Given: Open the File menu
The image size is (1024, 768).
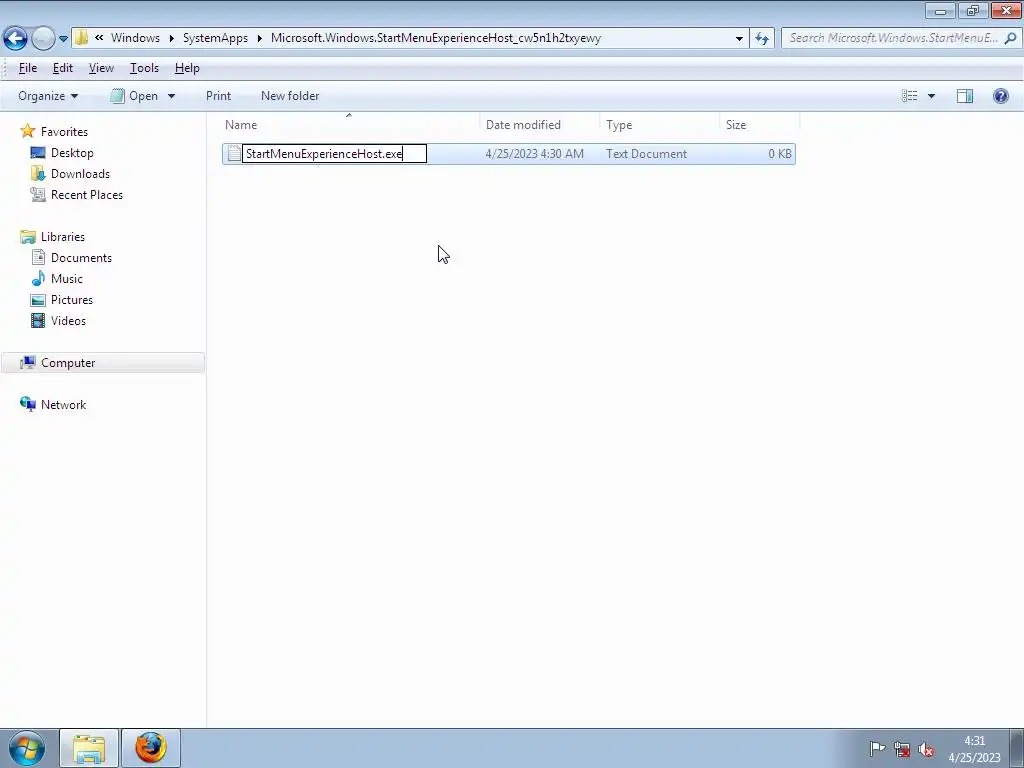Looking at the screenshot, I should tap(27, 68).
